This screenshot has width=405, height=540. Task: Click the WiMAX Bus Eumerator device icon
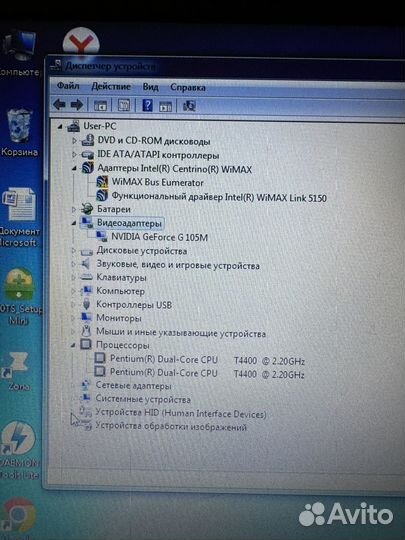pyautogui.click(x=102, y=181)
